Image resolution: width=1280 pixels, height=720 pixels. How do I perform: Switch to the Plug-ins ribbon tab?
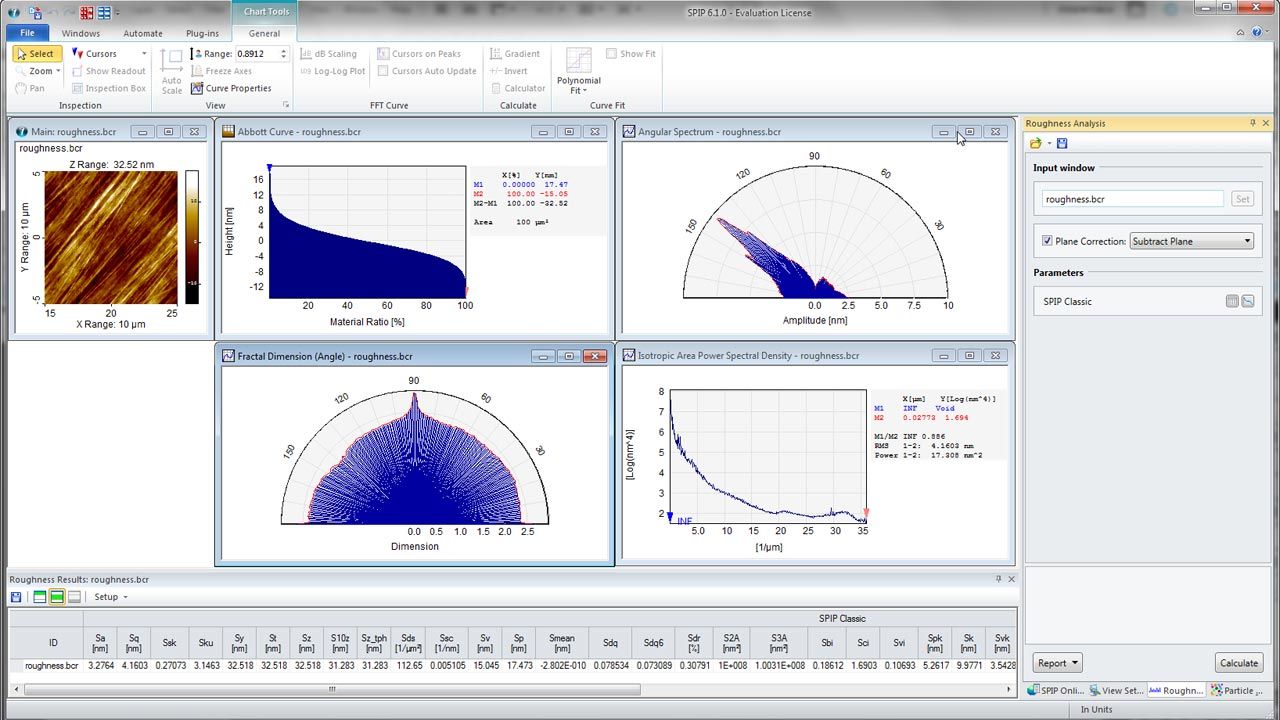click(x=203, y=33)
